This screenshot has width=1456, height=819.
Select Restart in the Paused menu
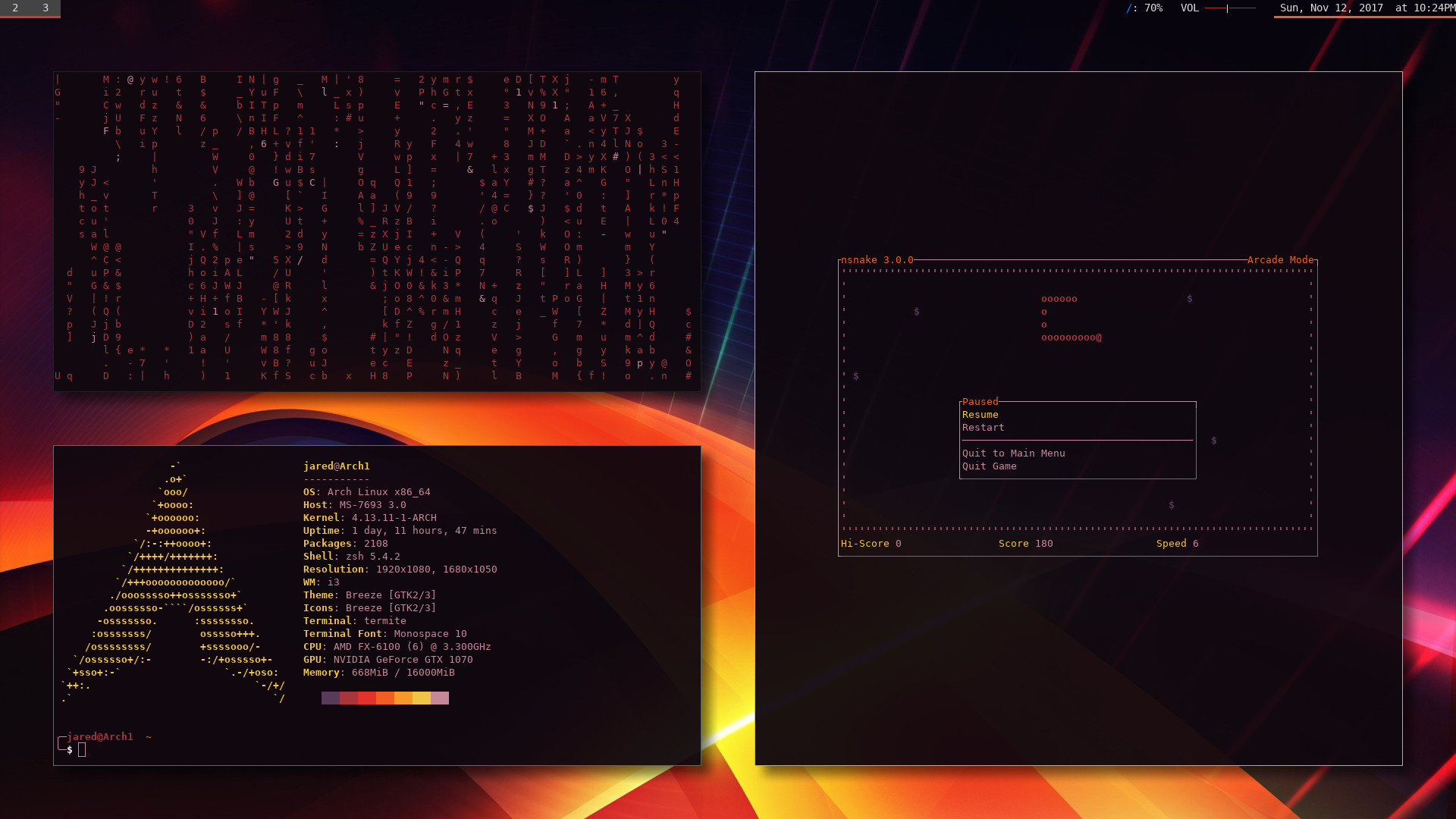point(983,428)
